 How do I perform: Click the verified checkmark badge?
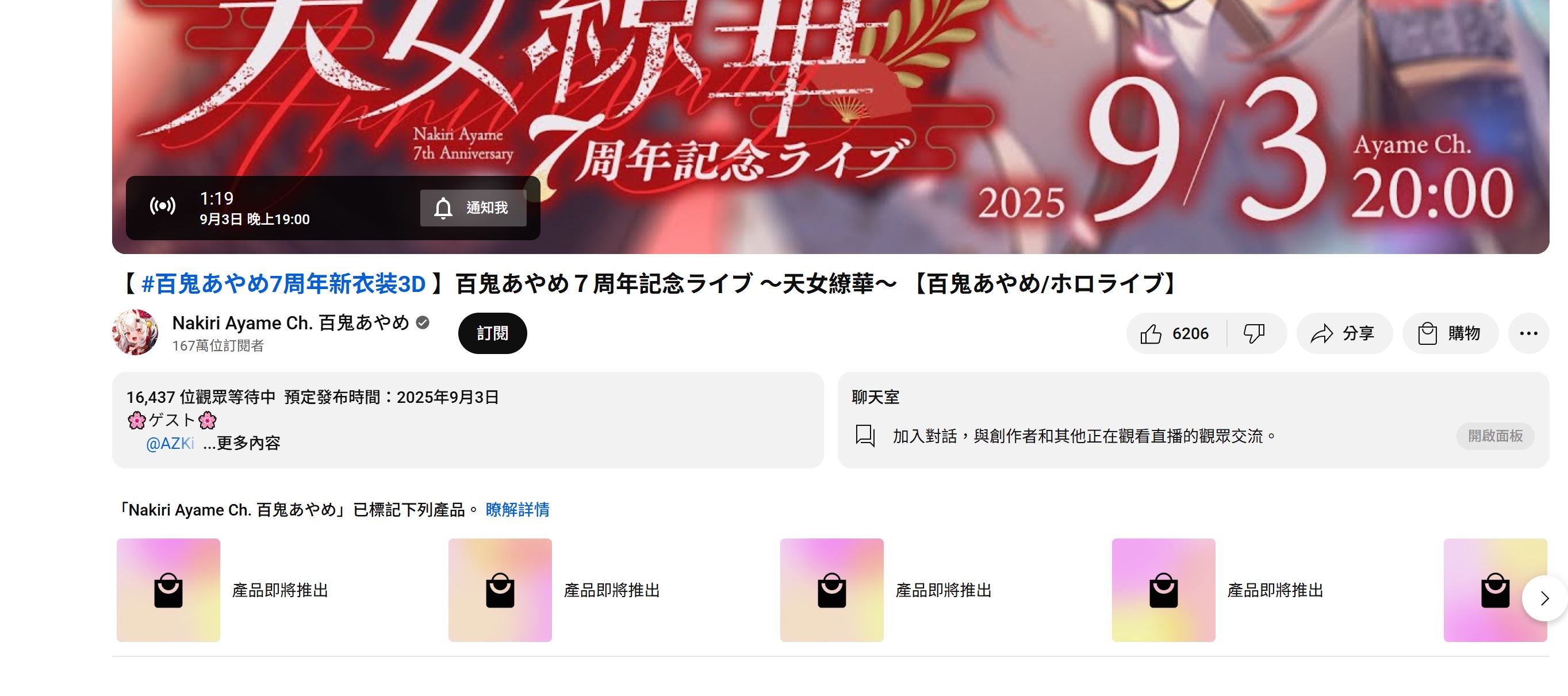tap(423, 322)
